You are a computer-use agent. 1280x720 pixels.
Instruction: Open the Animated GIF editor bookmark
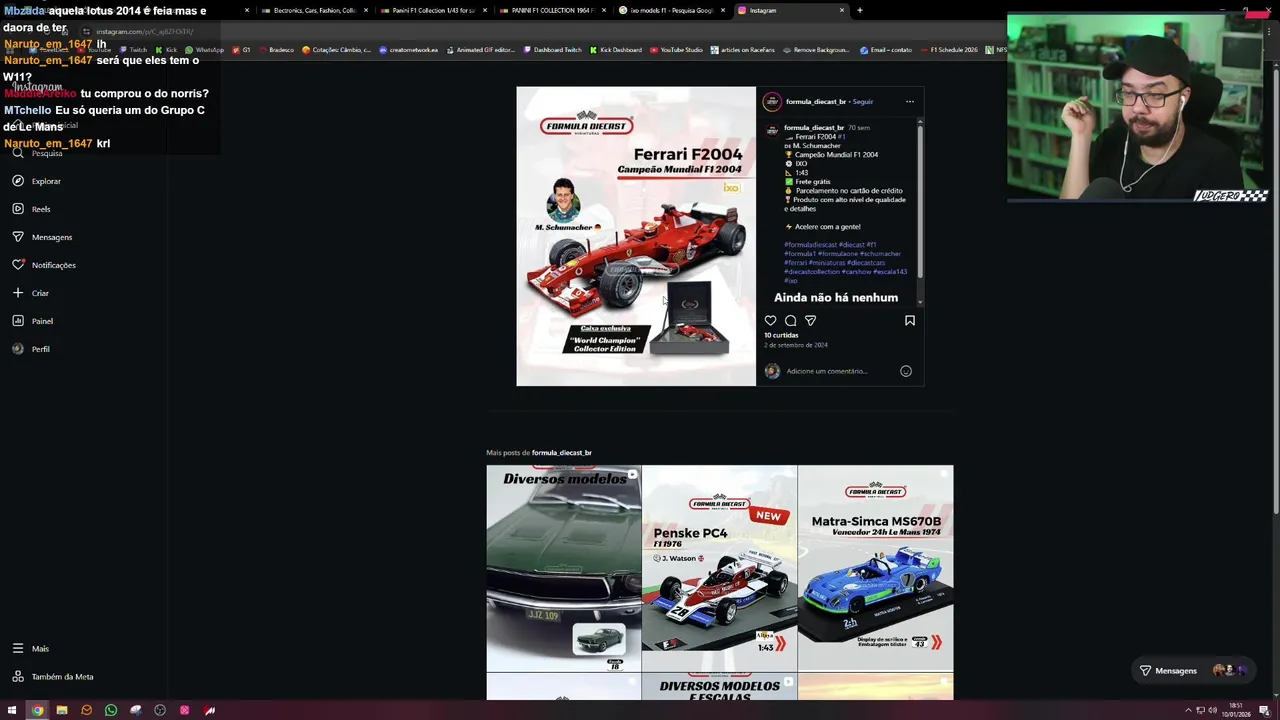click(x=481, y=50)
